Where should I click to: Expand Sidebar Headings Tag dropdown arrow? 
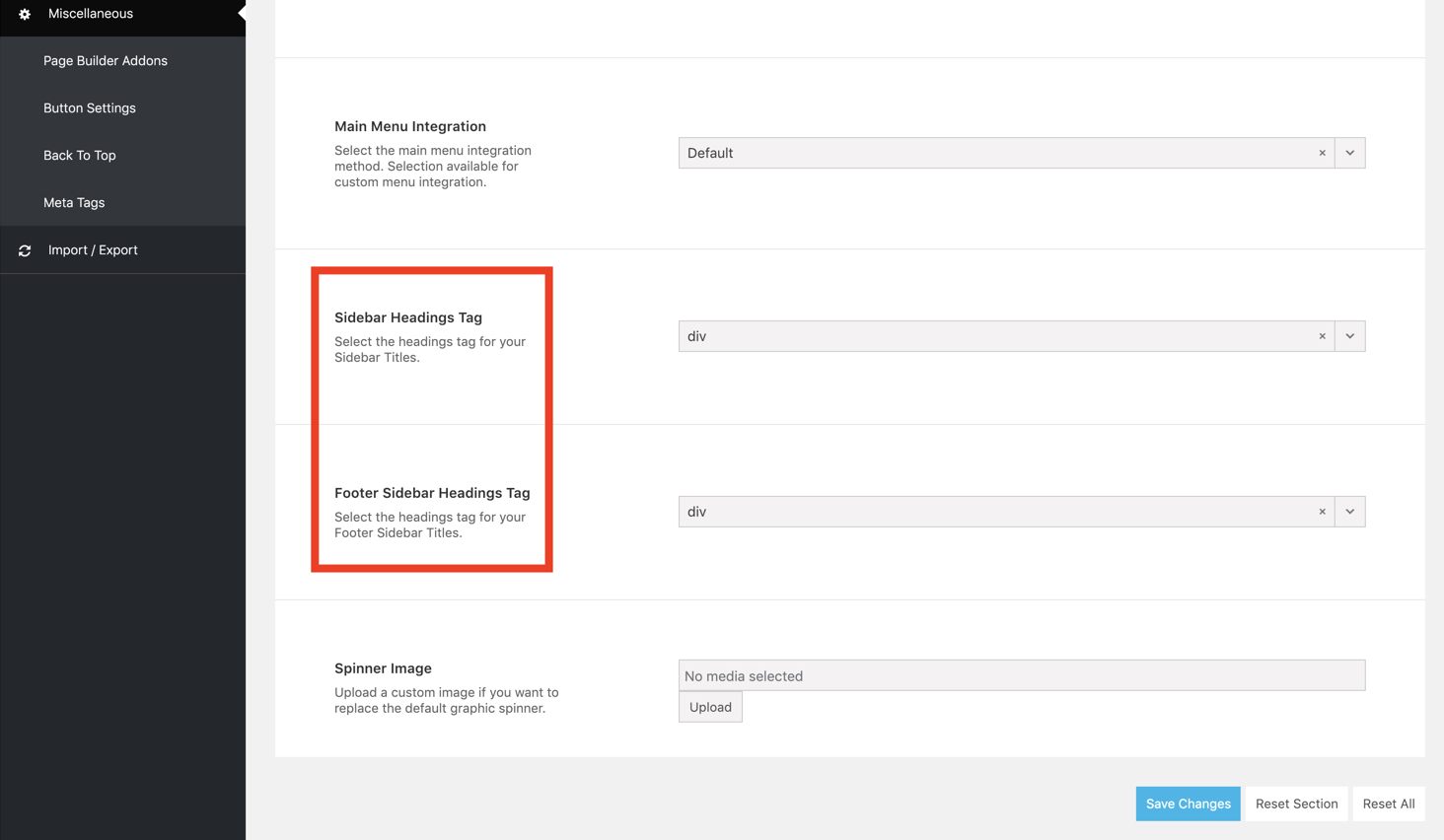tap(1350, 336)
